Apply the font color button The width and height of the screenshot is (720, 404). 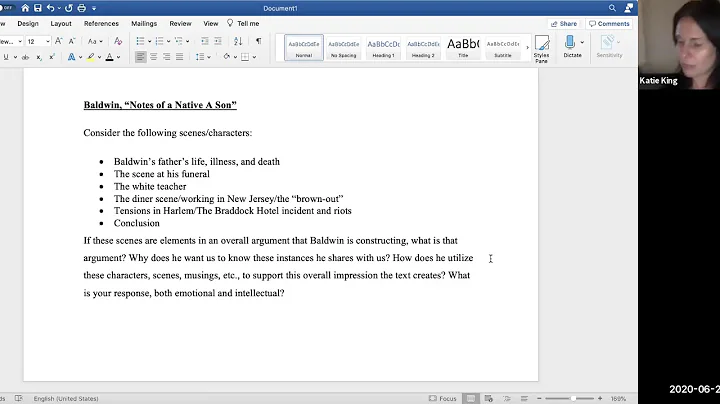(109, 57)
